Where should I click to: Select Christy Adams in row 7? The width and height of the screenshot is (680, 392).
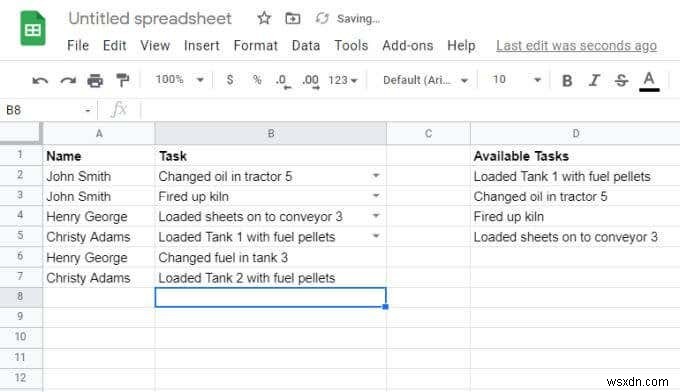[x=99, y=278]
